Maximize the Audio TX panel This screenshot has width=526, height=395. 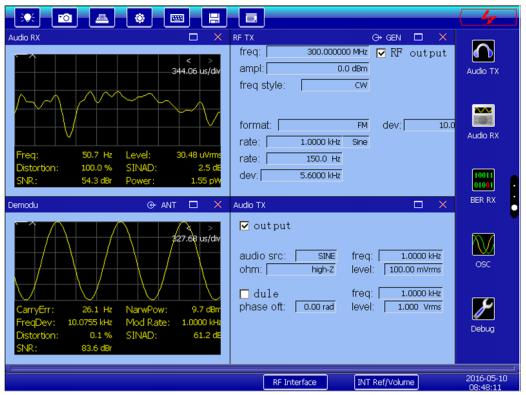[418, 204]
